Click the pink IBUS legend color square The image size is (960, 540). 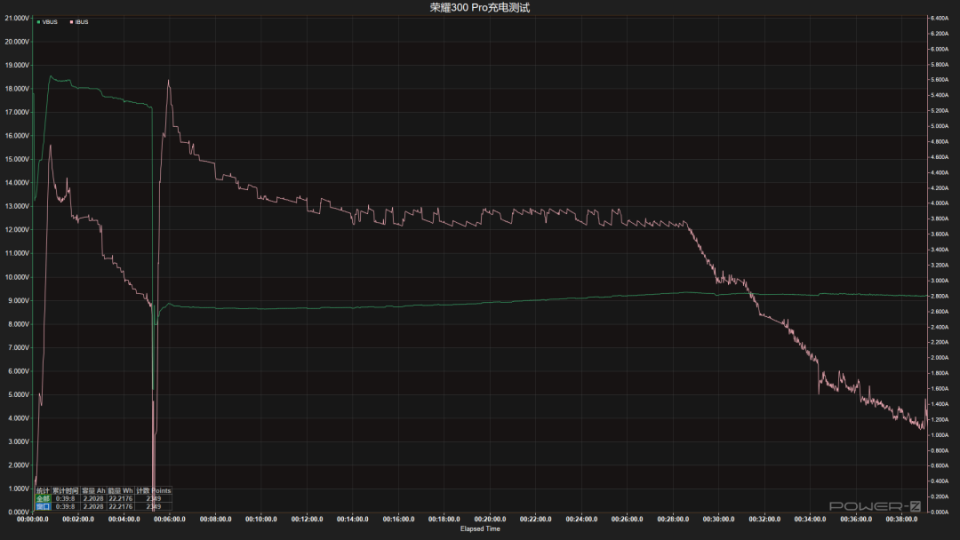click(71, 22)
